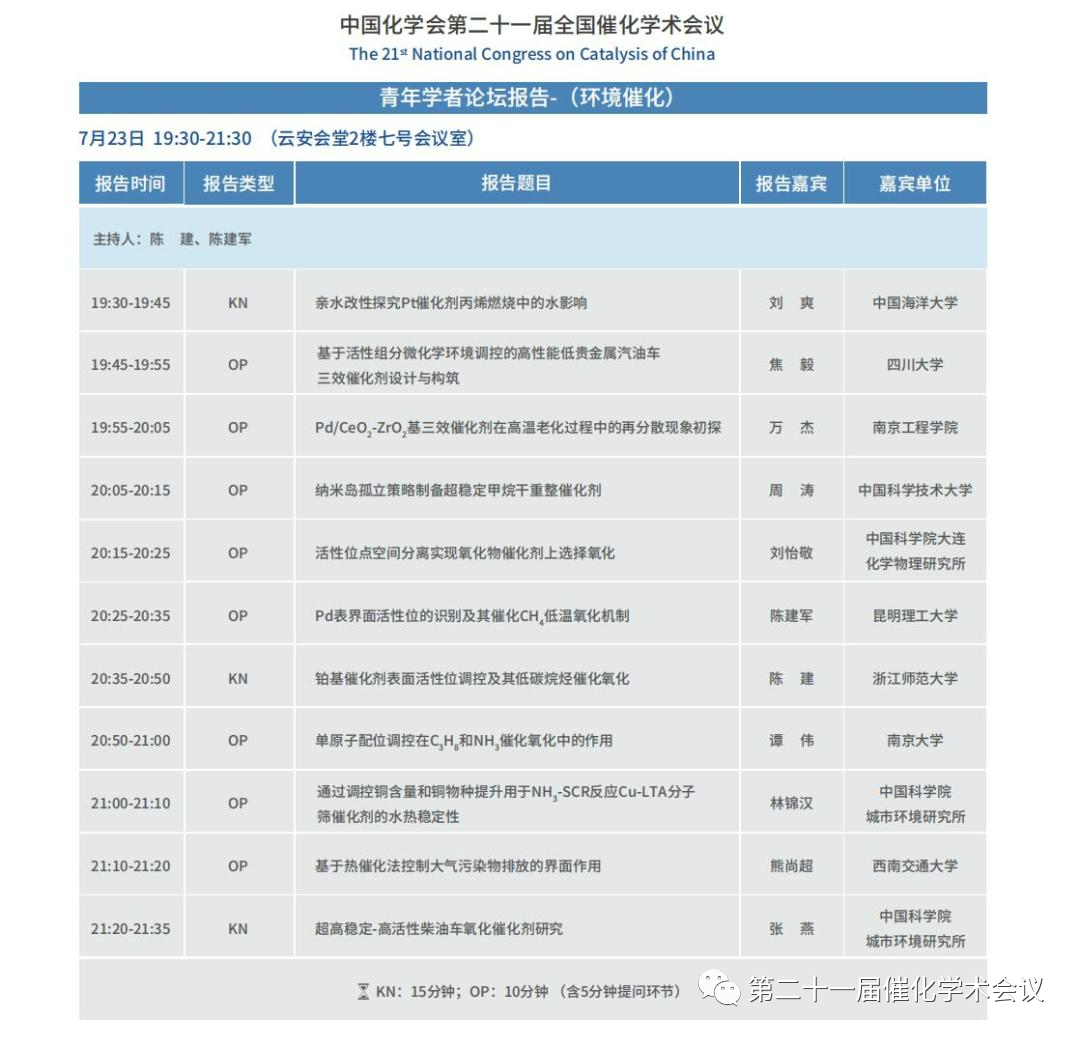
Task: Select the 报告嘉宾 column header
Action: (791, 183)
